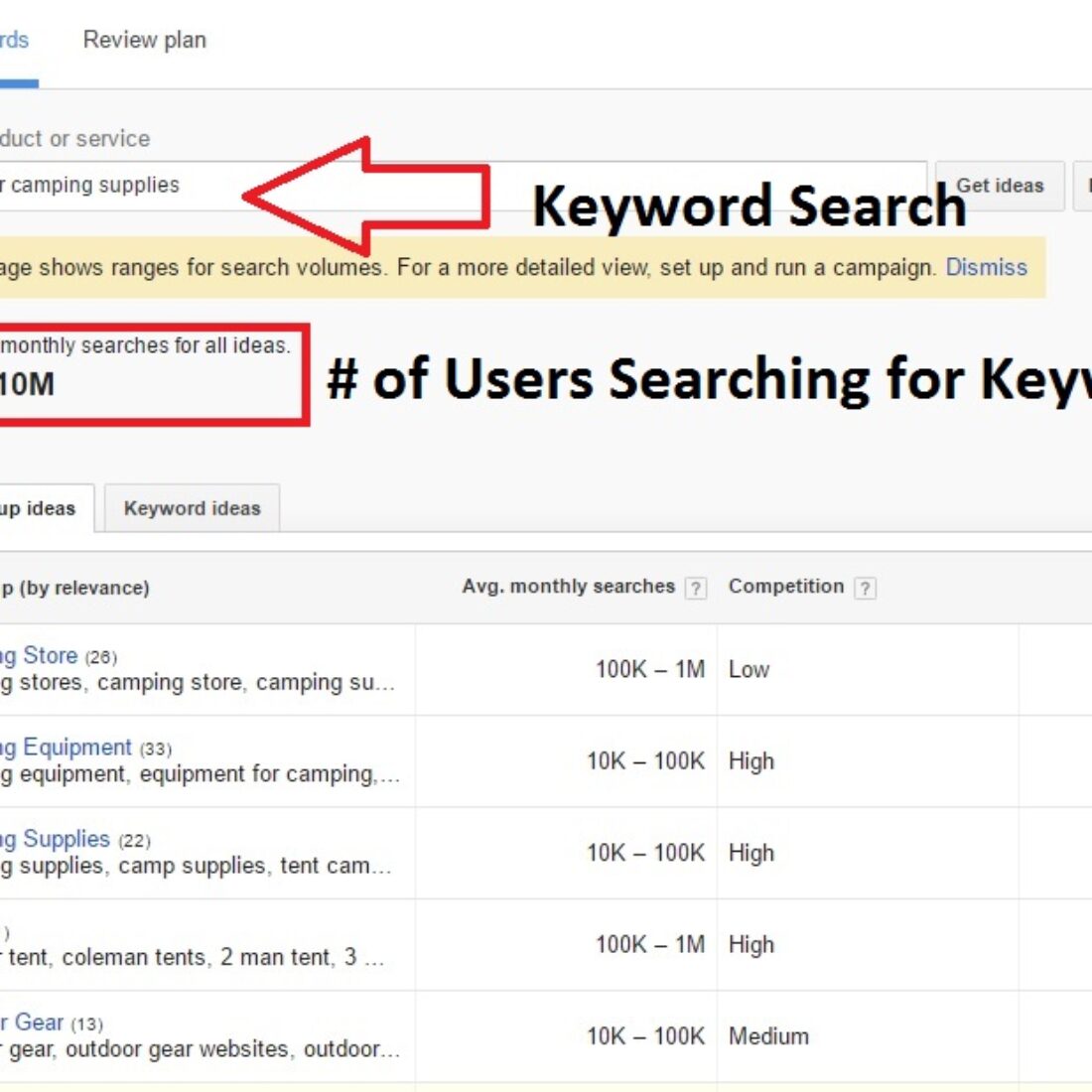Sort by the Competition column header
This screenshot has height=1092, width=1092.
(x=785, y=587)
